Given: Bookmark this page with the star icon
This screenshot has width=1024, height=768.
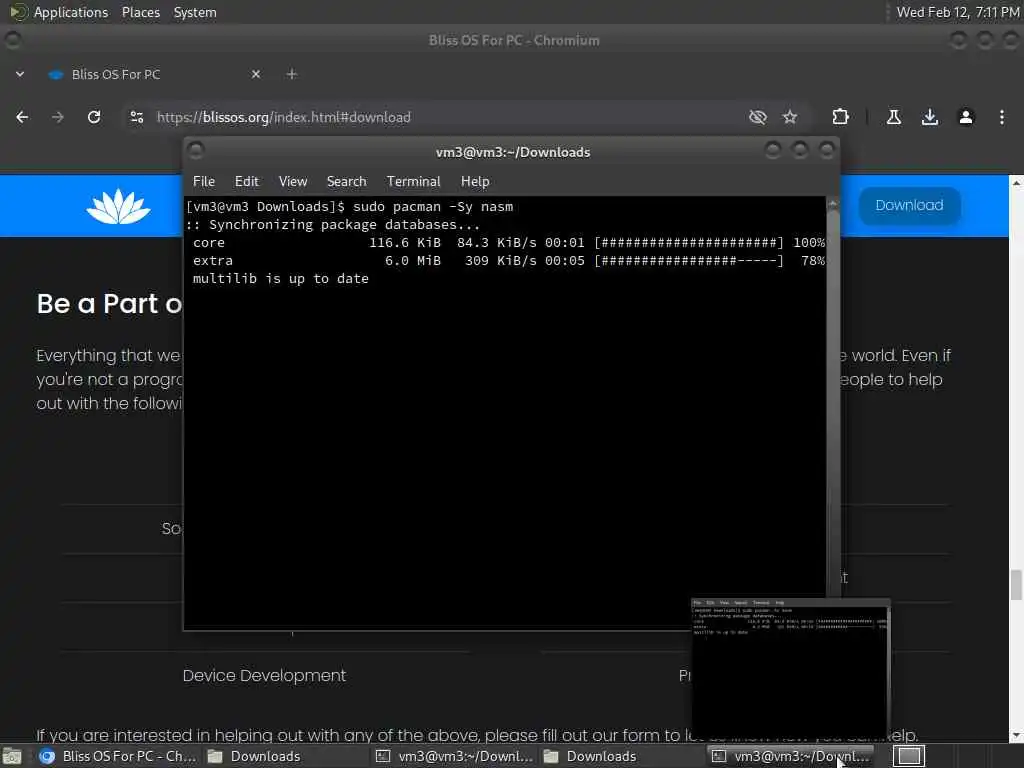Looking at the screenshot, I should tap(790, 117).
